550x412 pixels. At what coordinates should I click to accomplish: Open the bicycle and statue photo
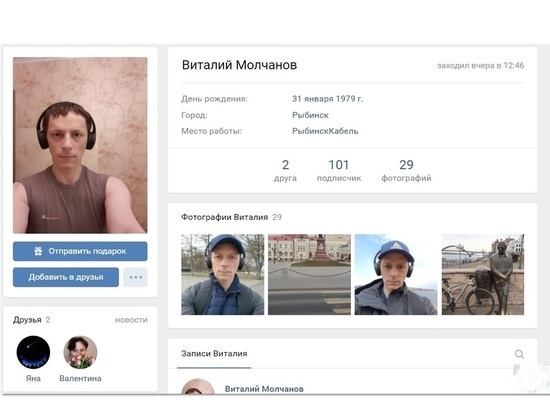(x=483, y=274)
